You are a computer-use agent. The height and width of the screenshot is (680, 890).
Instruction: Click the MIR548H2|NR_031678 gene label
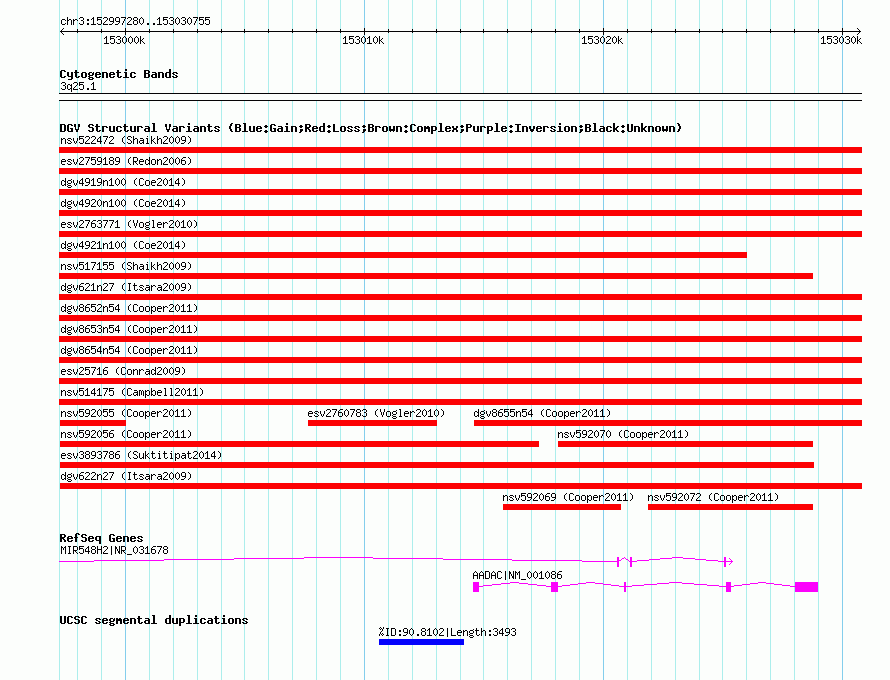click(114, 550)
